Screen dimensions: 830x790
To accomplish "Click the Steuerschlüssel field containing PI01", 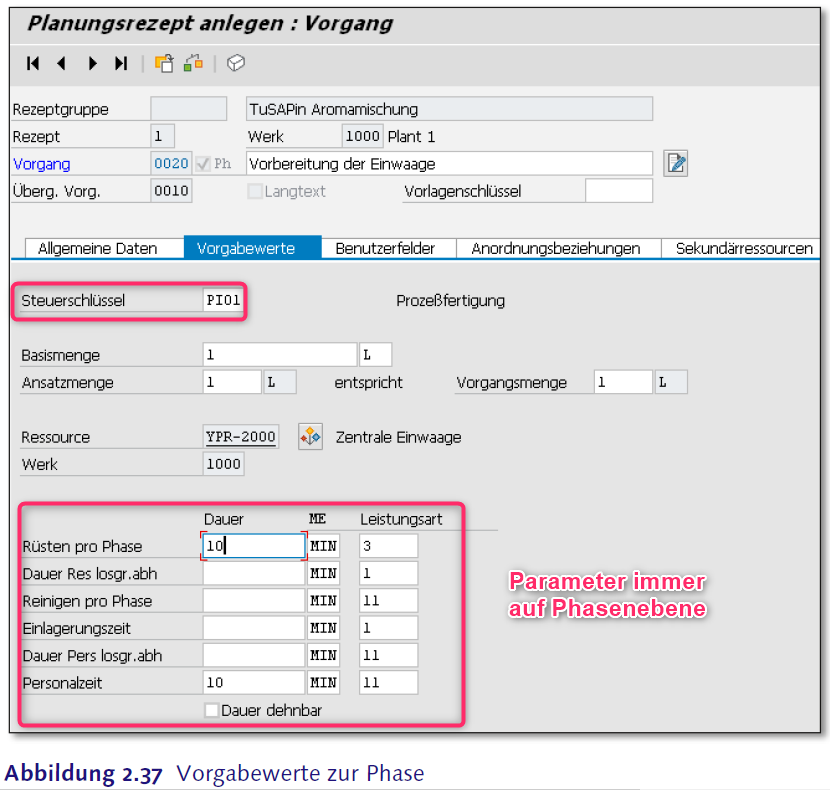I will [223, 300].
